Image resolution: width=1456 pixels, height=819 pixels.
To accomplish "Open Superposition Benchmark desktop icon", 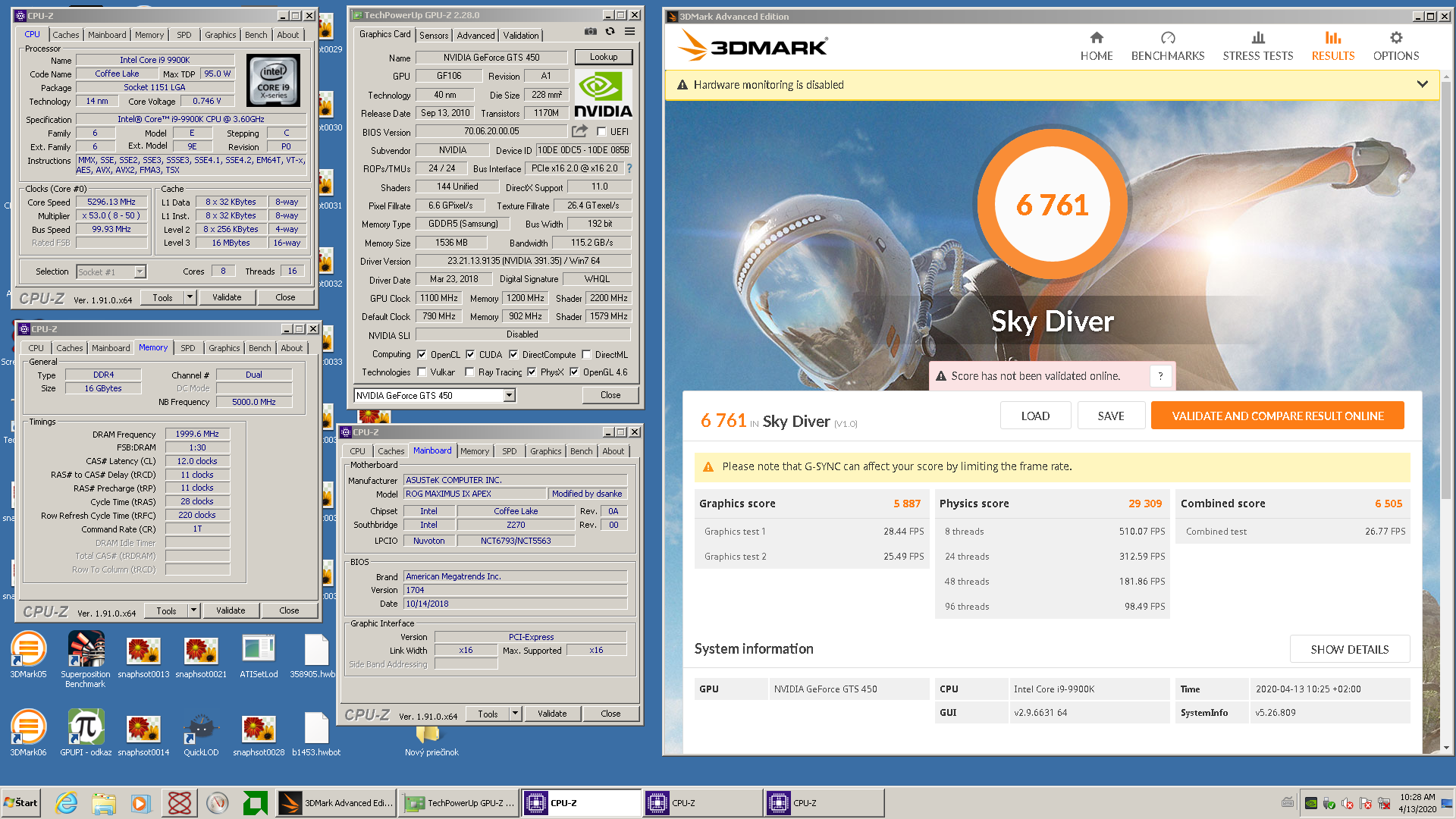I will point(86,660).
